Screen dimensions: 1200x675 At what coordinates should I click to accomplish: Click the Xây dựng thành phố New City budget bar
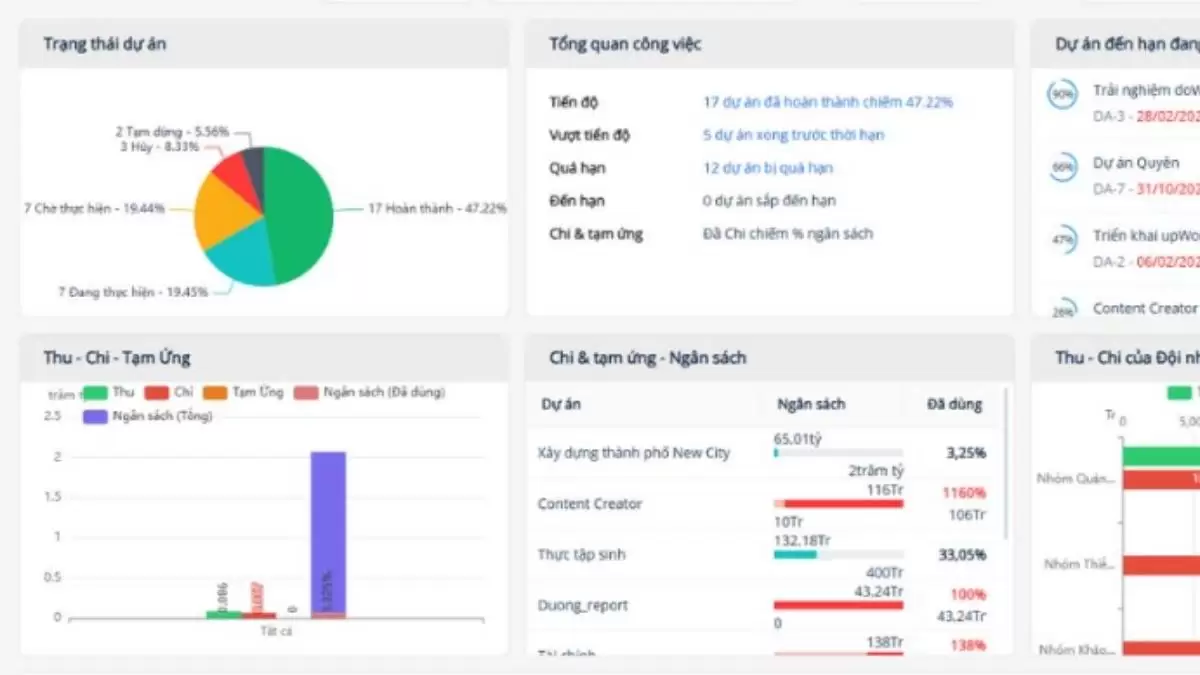coord(838,453)
